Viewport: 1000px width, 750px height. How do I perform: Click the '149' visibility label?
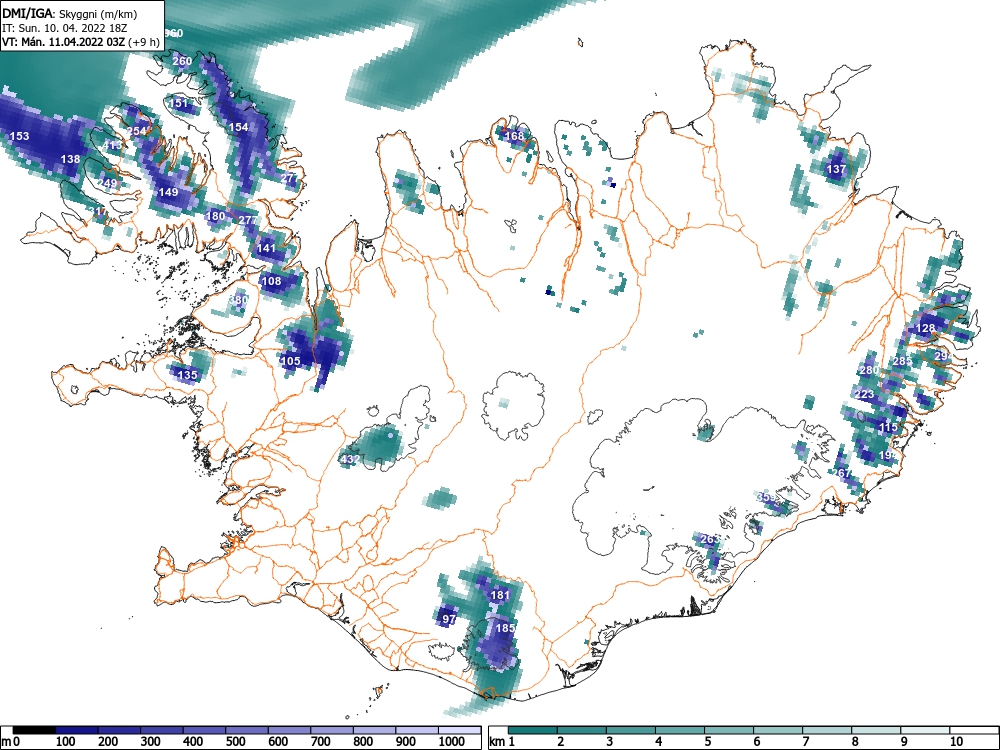click(x=168, y=192)
